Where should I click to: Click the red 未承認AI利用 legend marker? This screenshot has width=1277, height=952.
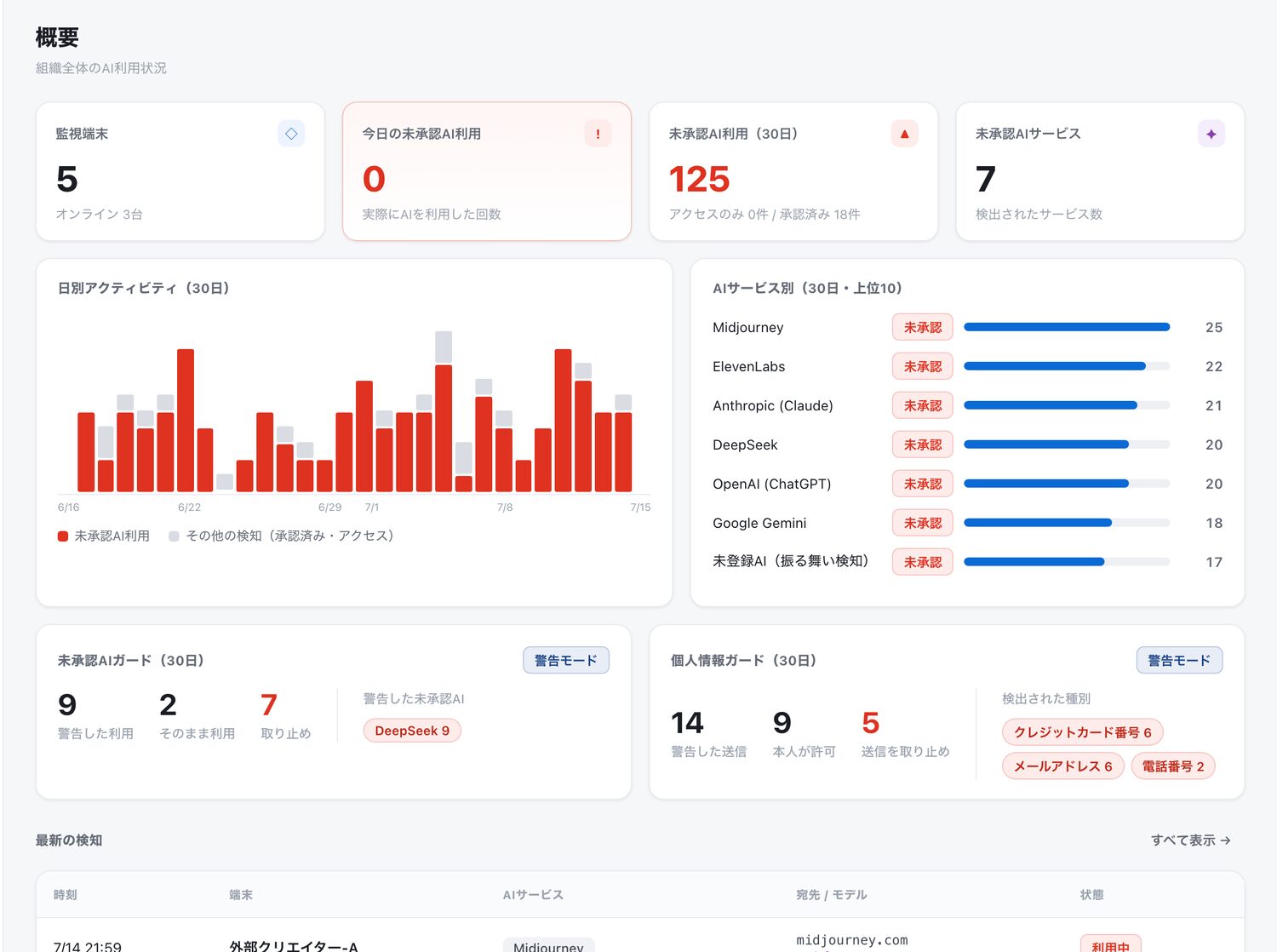coord(63,536)
